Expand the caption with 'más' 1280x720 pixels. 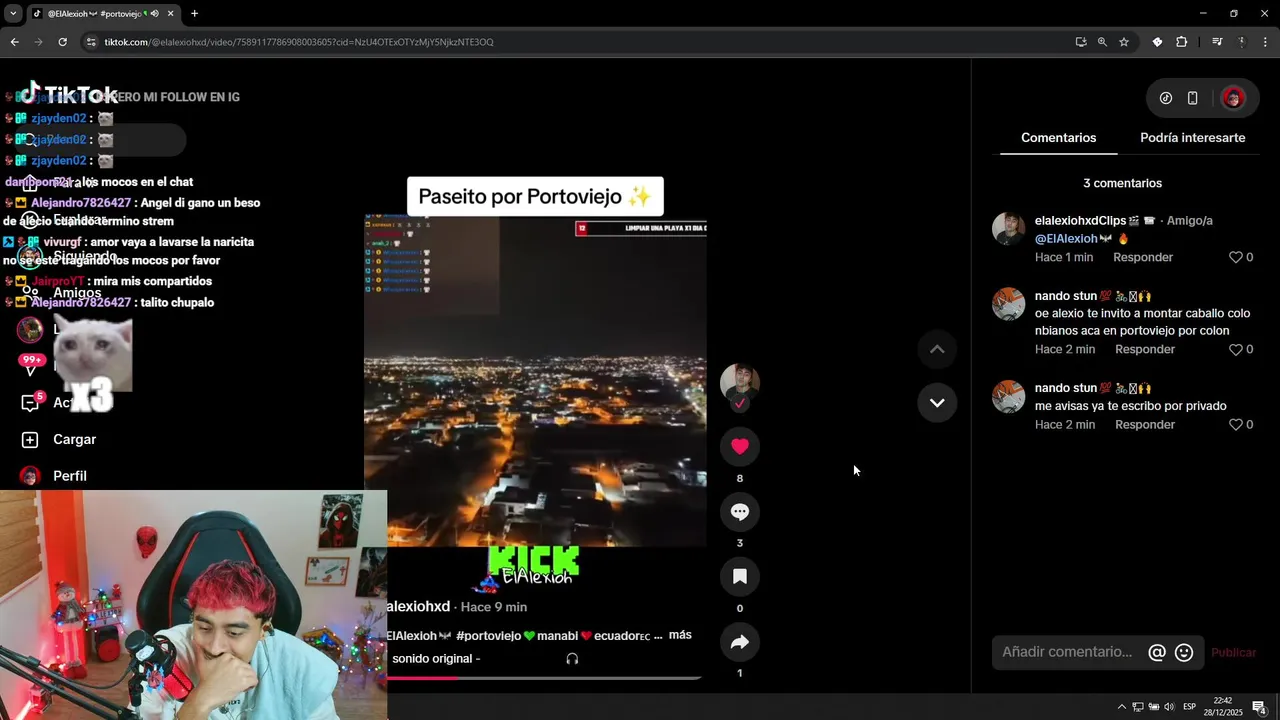pyautogui.click(x=680, y=635)
